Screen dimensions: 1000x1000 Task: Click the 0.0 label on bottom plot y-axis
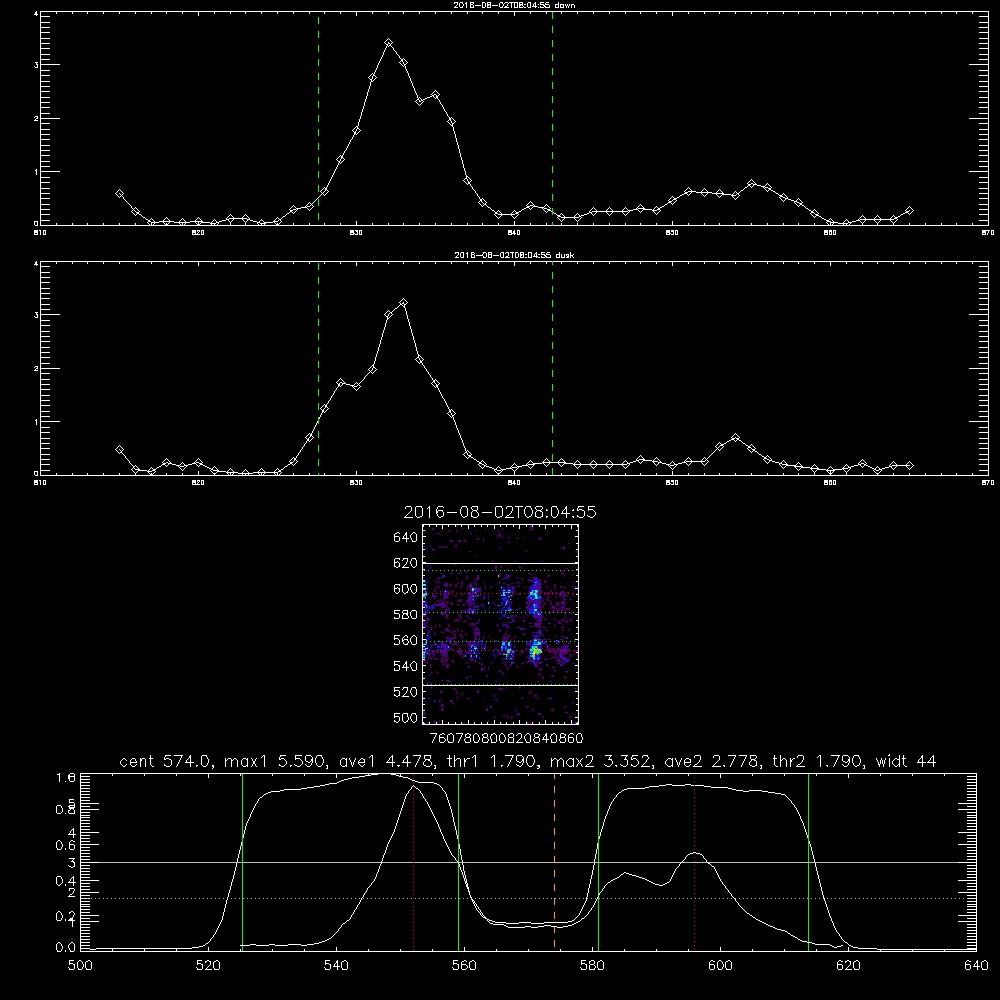[x=66, y=948]
